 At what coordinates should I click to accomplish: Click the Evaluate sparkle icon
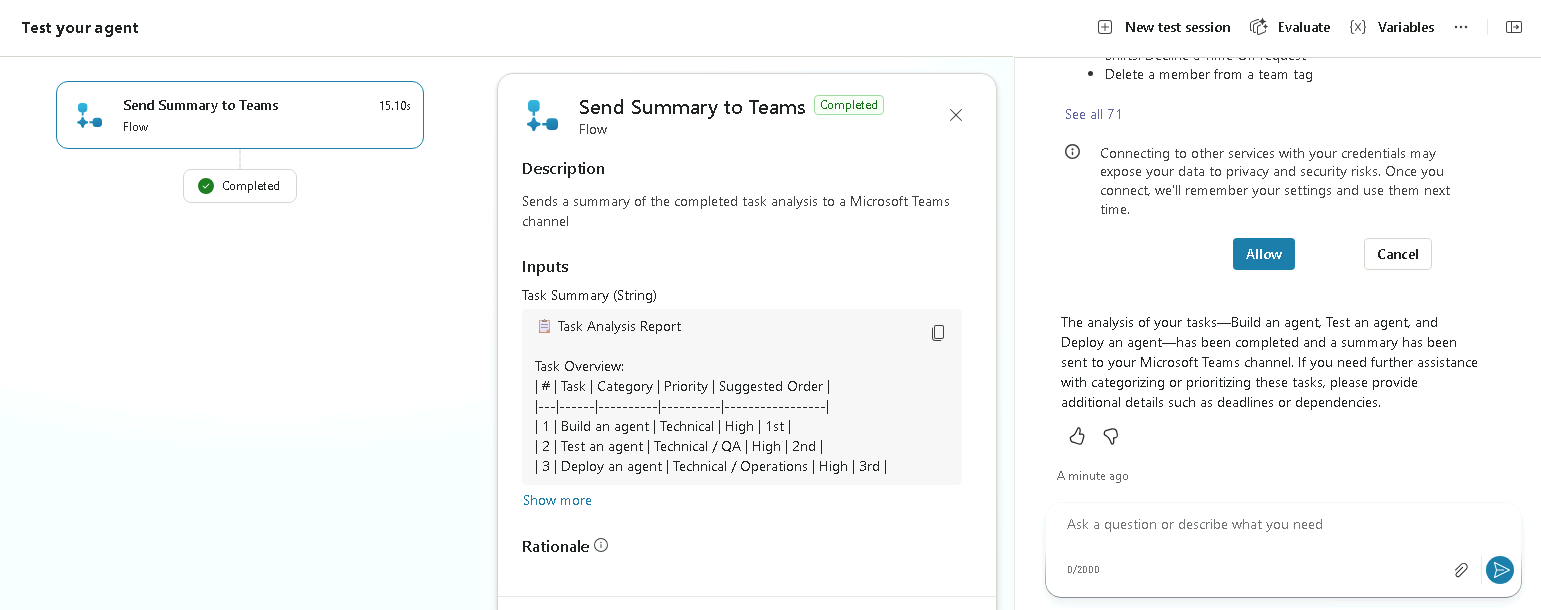point(1259,27)
